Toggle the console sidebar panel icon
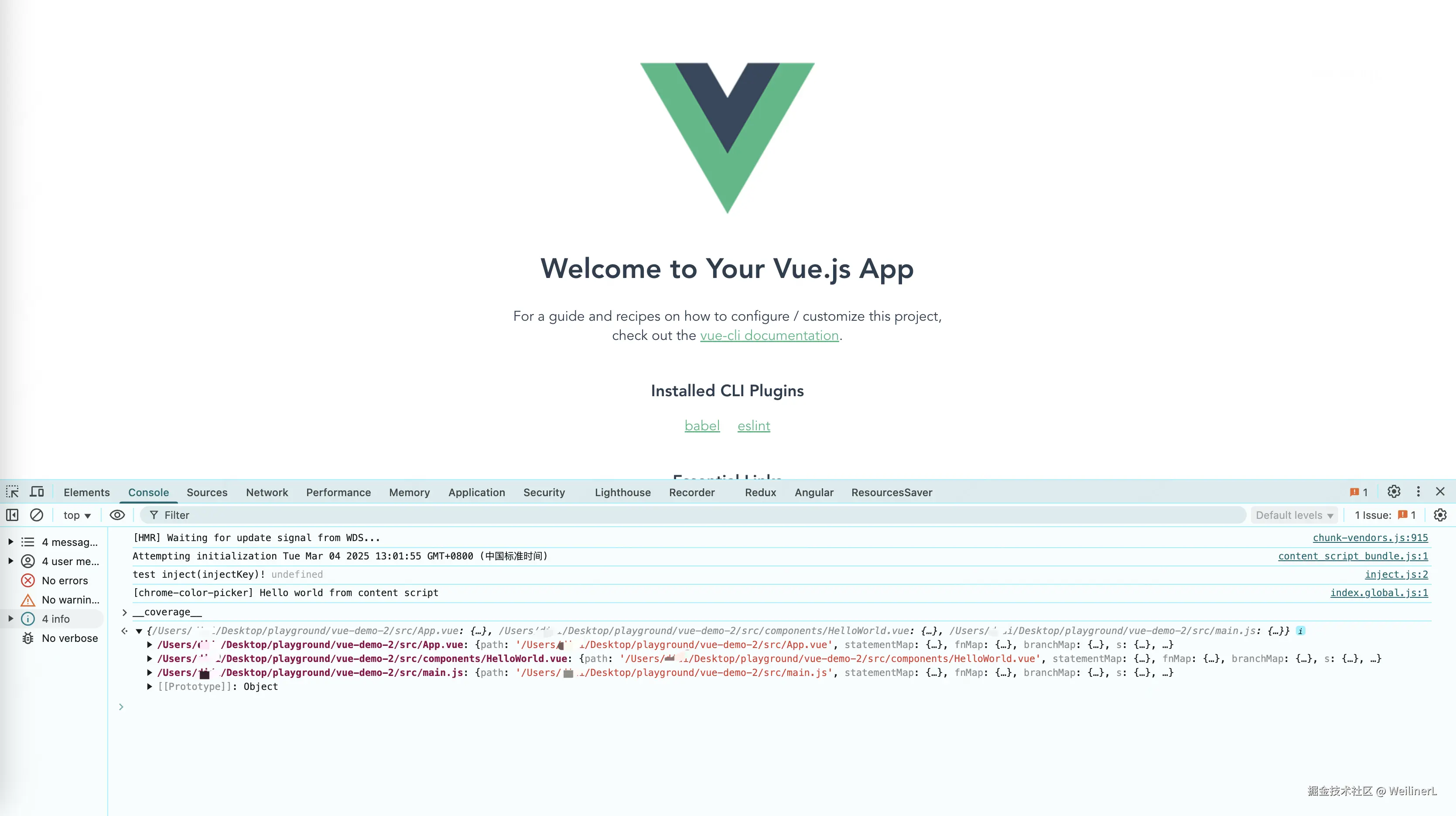The width and height of the screenshot is (1456, 816). (13, 514)
